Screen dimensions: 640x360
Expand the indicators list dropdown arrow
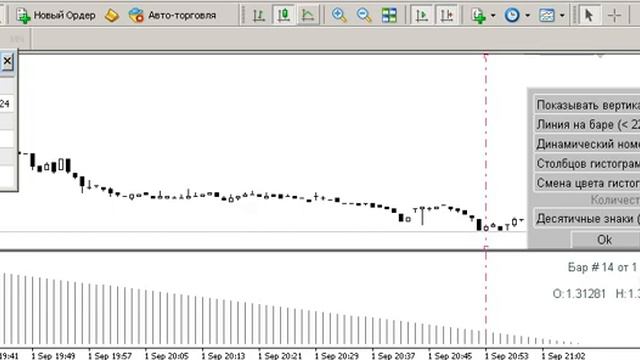(x=493, y=16)
